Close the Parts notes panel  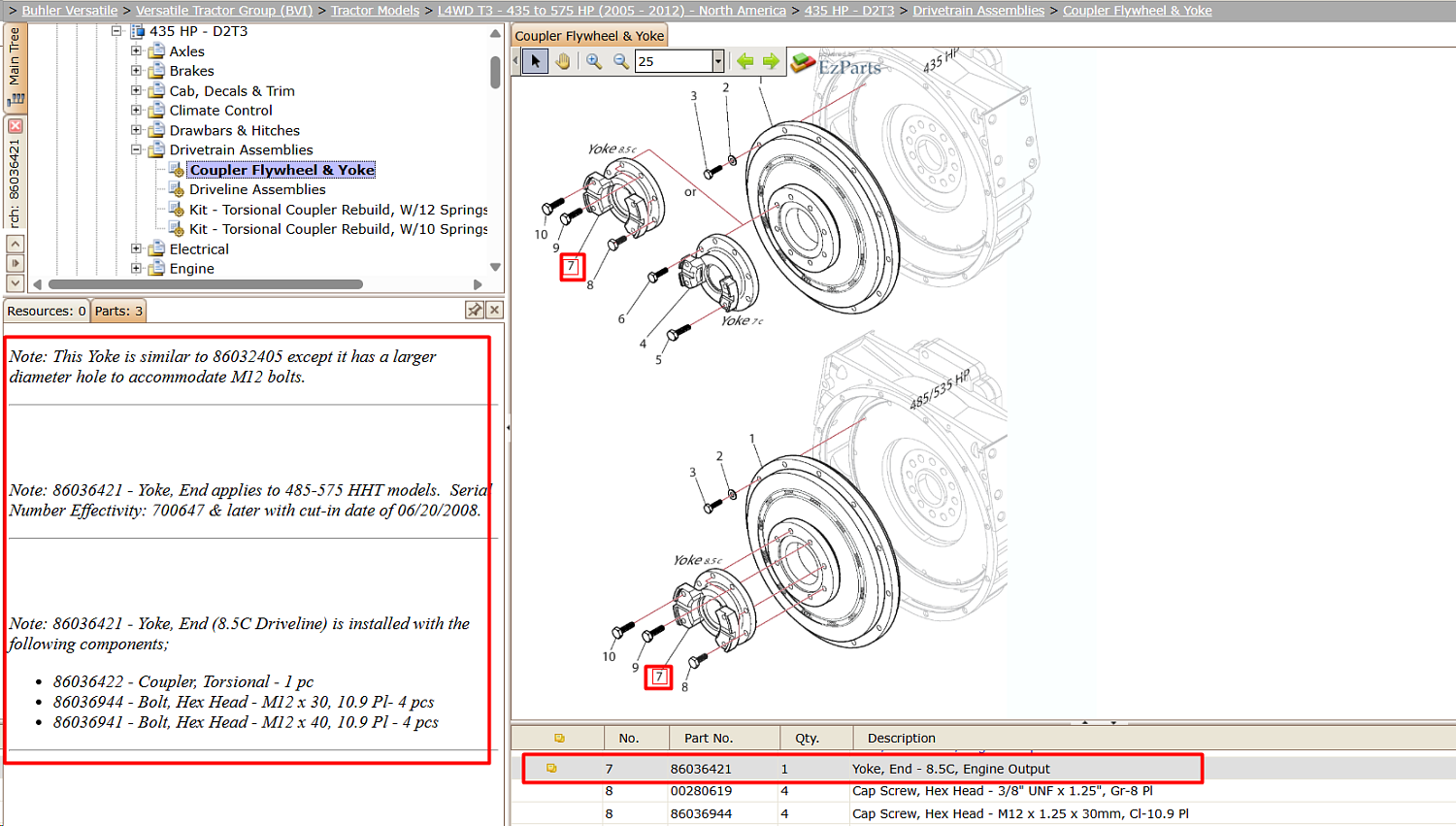coord(494,310)
